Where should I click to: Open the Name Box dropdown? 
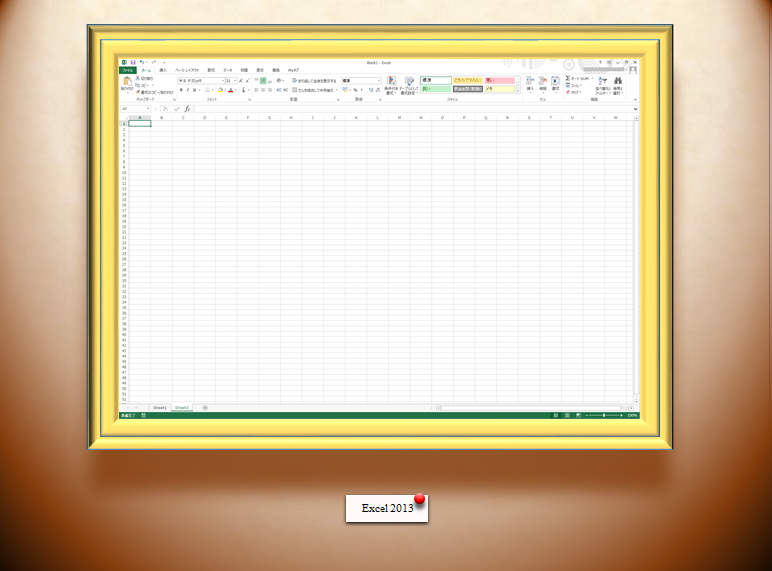[147, 109]
